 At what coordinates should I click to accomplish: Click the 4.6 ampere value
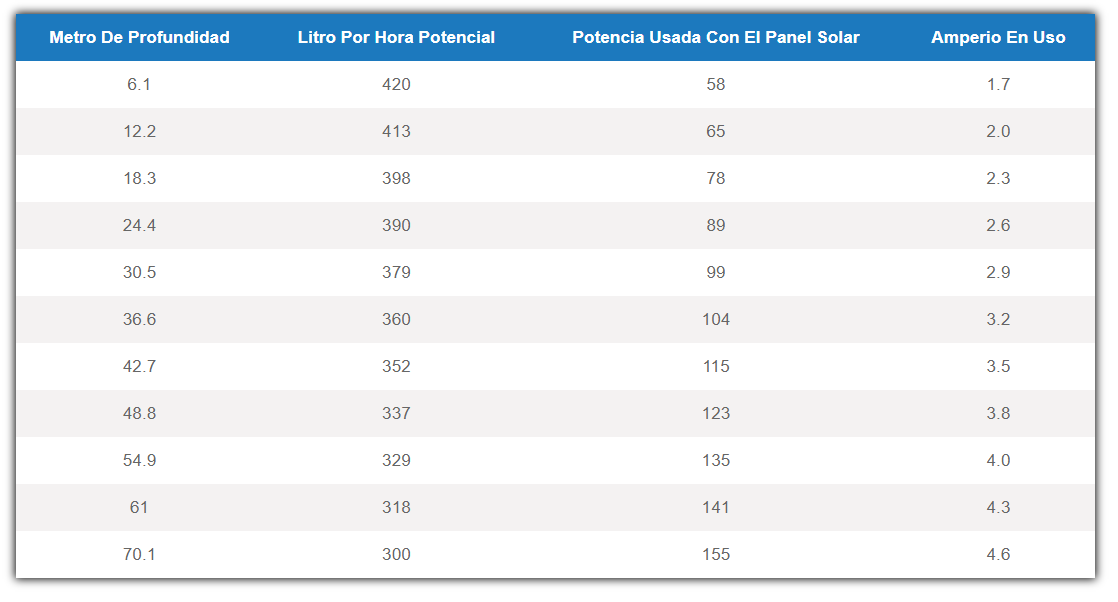tap(998, 555)
